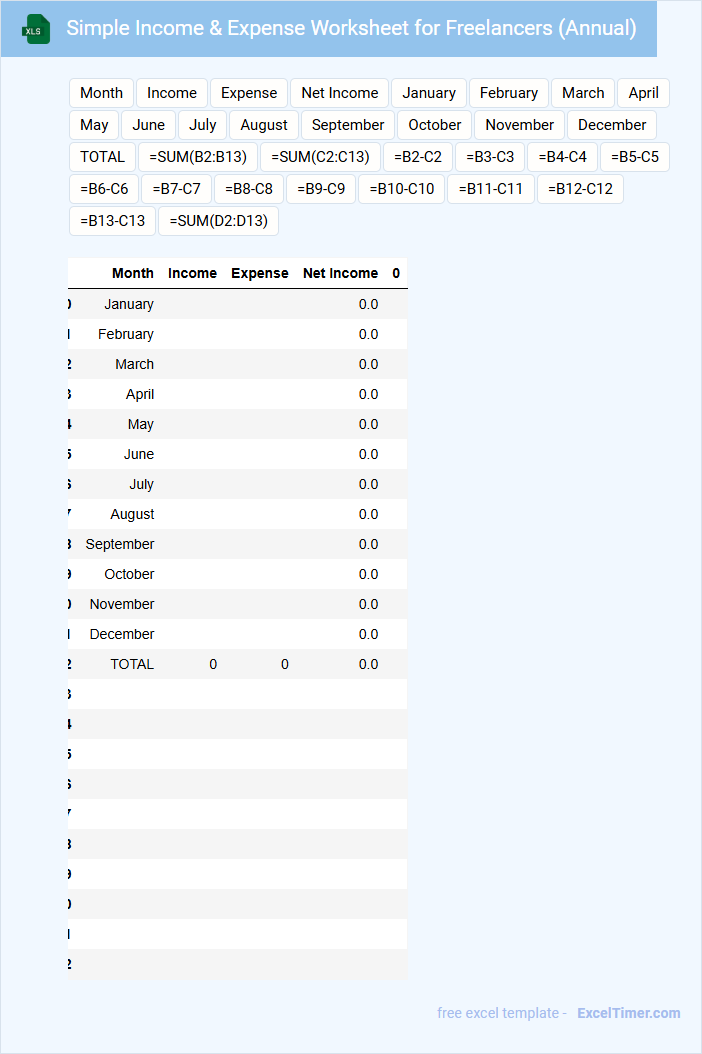Screen dimensions: 702x1054
Task: Select the "October" tag chip
Action: (434, 125)
